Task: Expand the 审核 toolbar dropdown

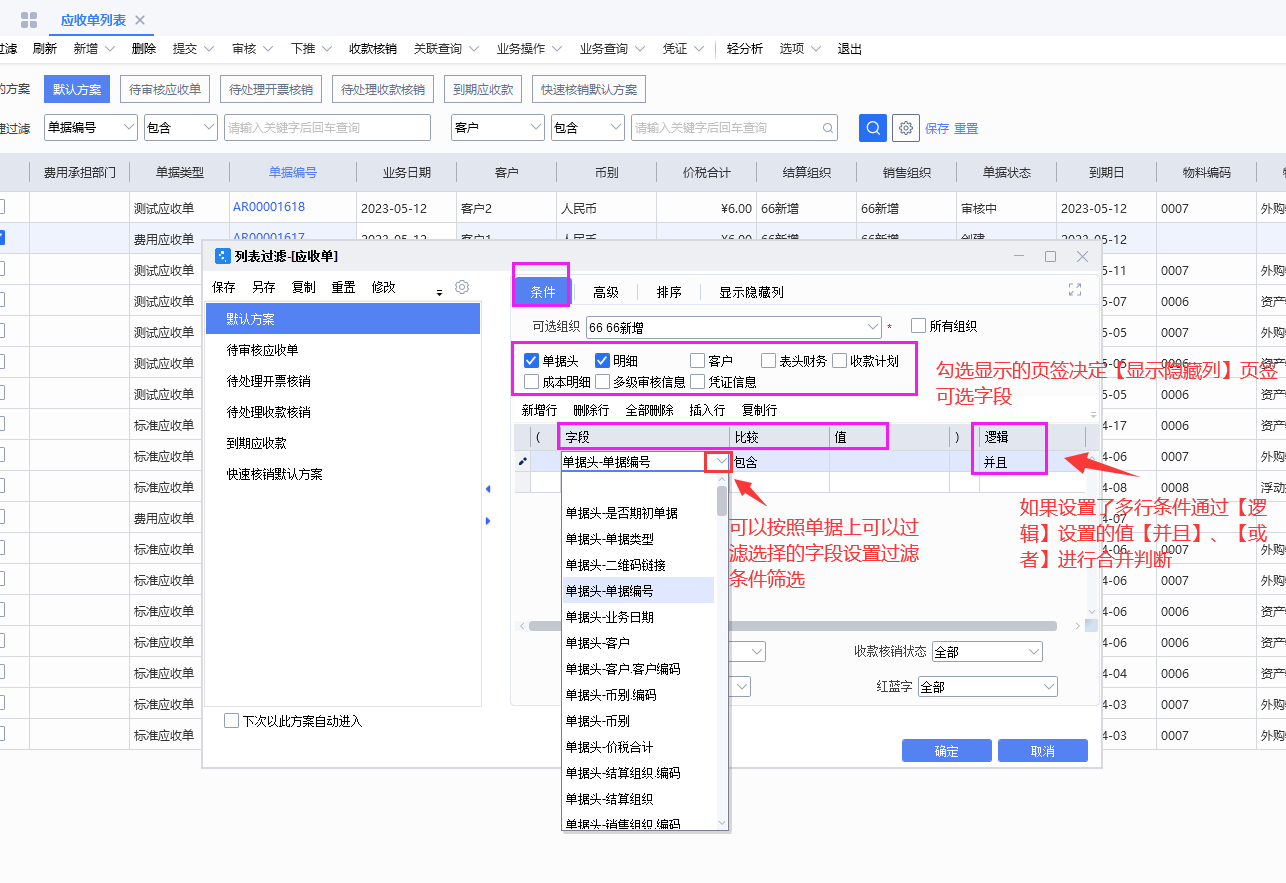Action: pyautogui.click(x=266, y=49)
